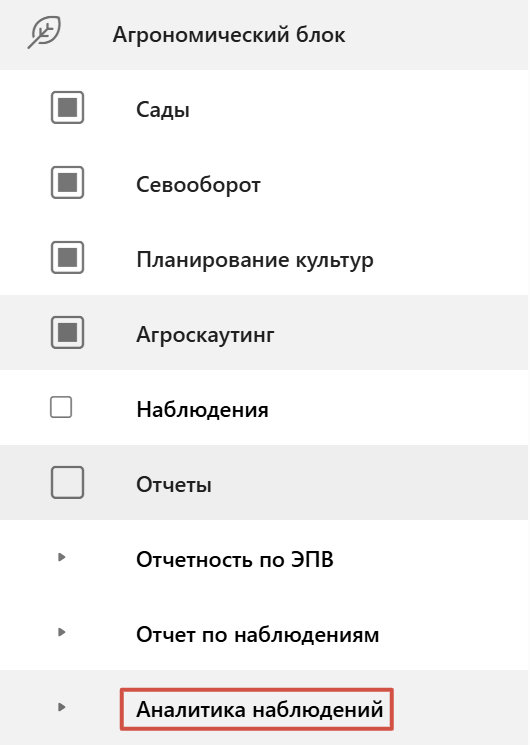Viewport: 530px width, 745px height.
Task: Select the Отчеты row label
Action: point(174,485)
